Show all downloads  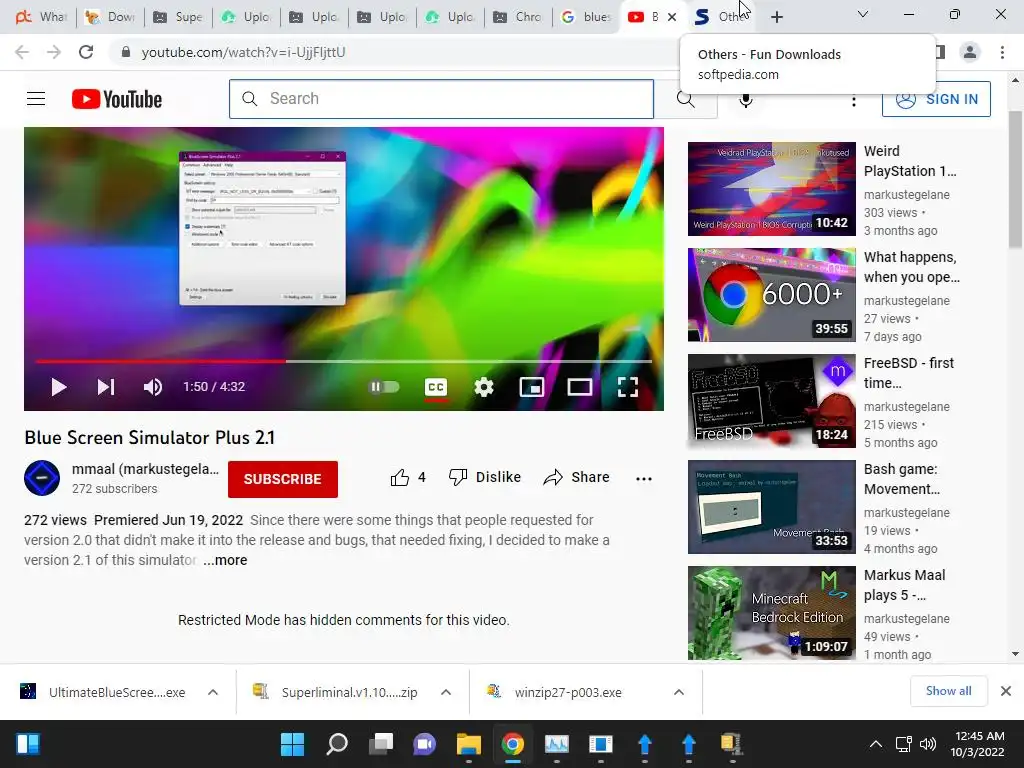(948, 691)
